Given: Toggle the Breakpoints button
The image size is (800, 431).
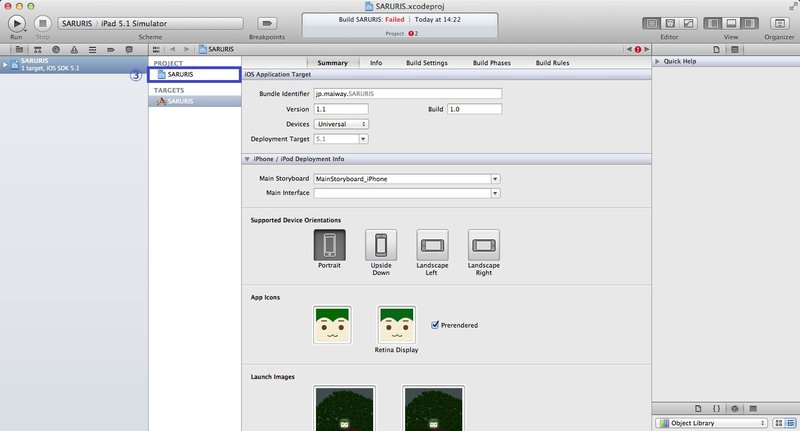Looking at the screenshot, I should coord(267,23).
